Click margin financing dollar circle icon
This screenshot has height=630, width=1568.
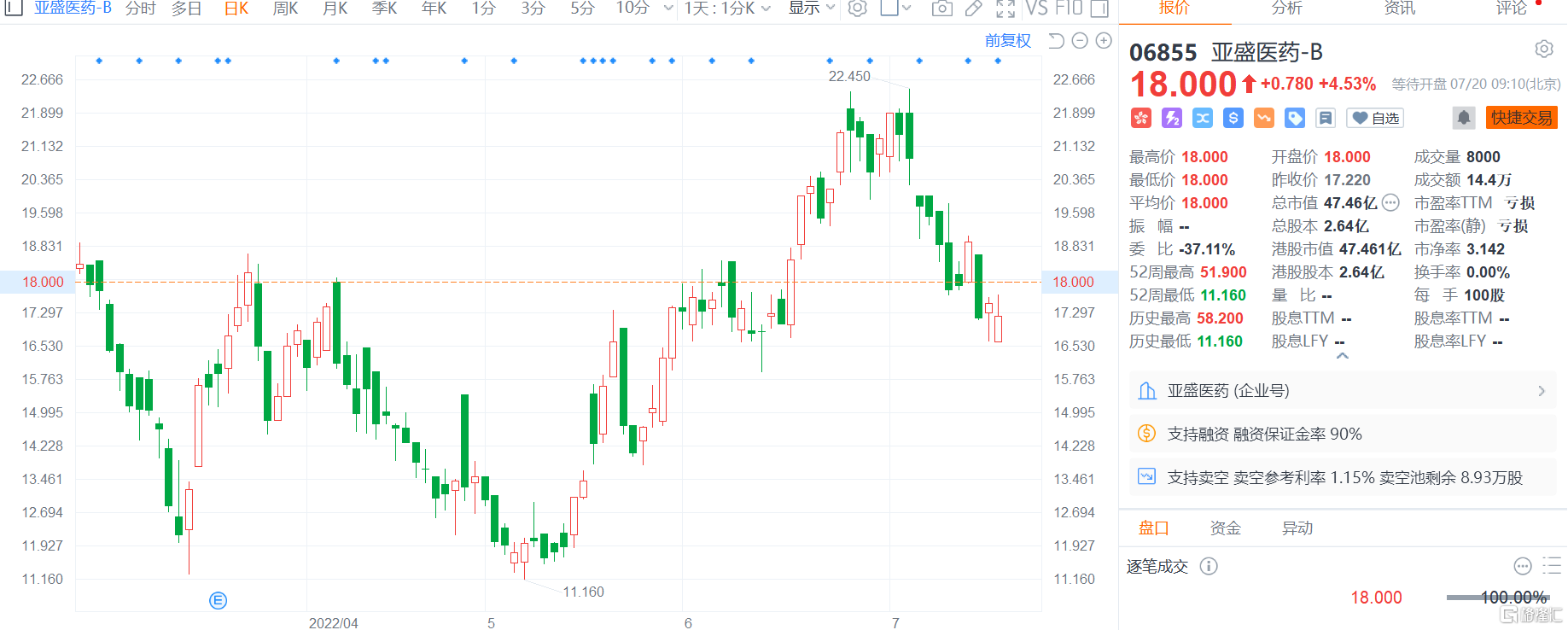1147,434
